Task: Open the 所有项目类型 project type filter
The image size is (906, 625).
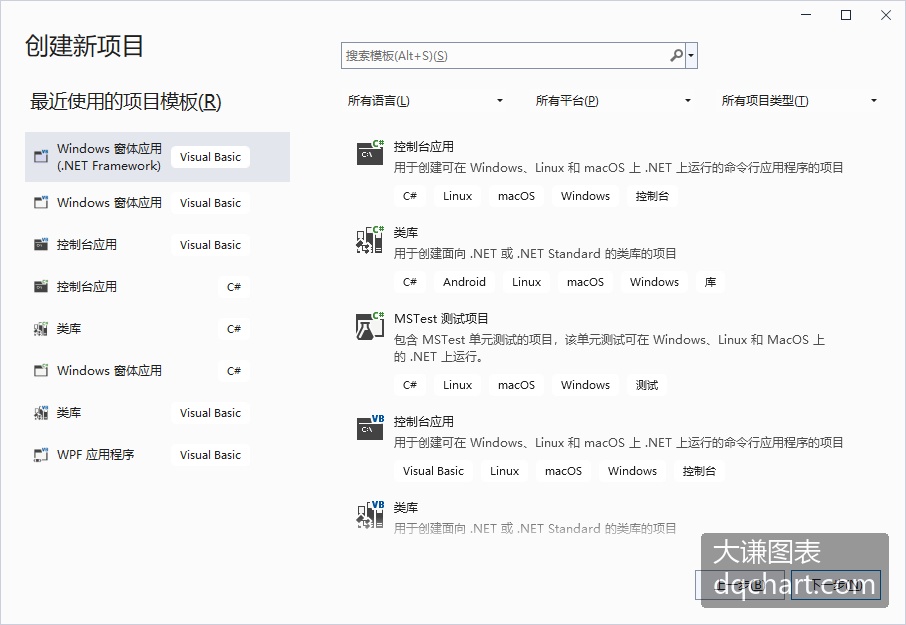Action: pos(799,101)
